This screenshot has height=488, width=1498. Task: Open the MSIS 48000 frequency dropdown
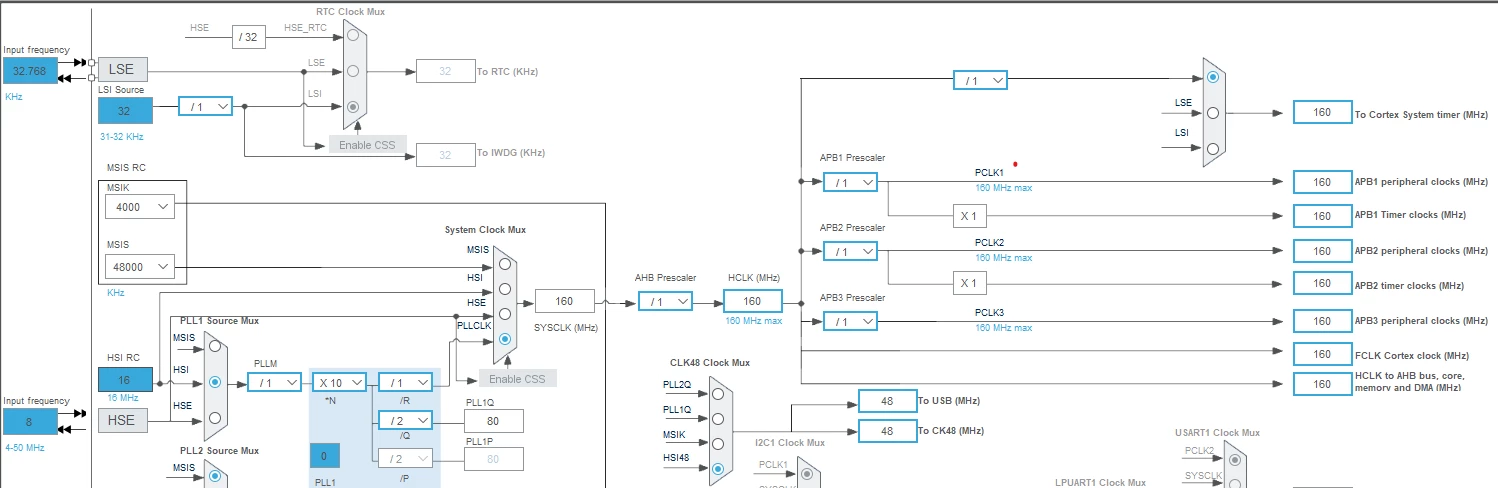[139, 267]
